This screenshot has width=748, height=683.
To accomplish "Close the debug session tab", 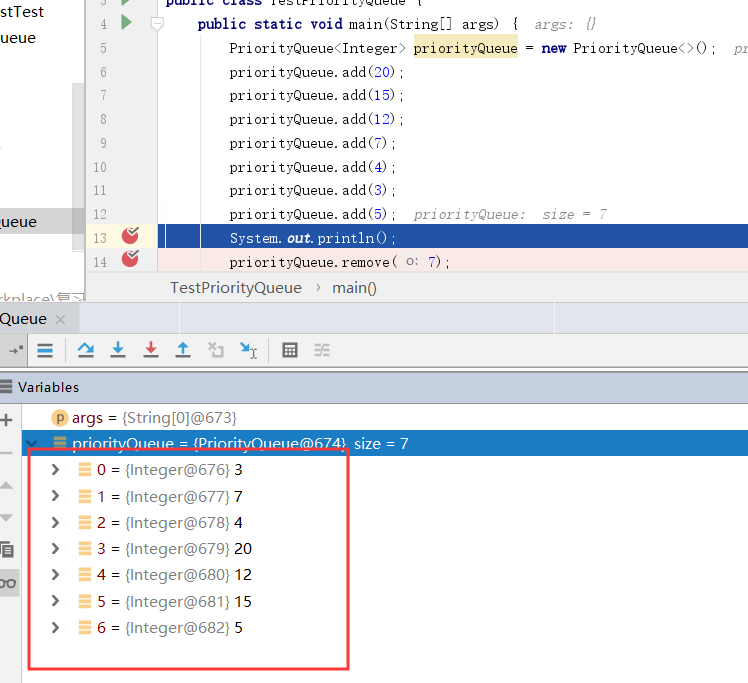I will pos(60,320).
